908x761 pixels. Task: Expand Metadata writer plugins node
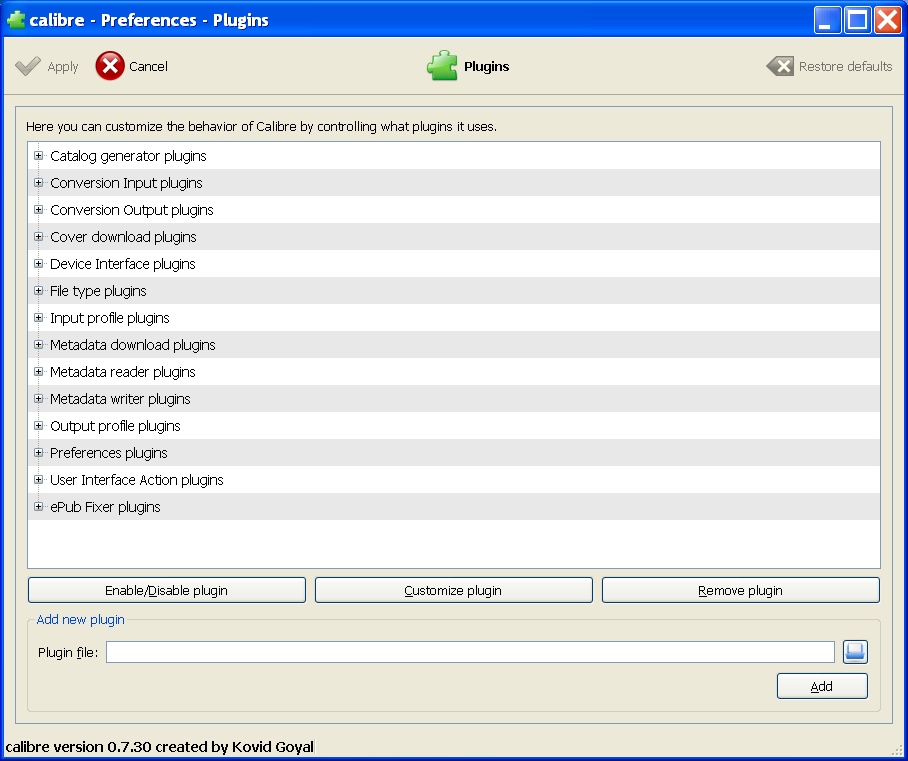38,398
